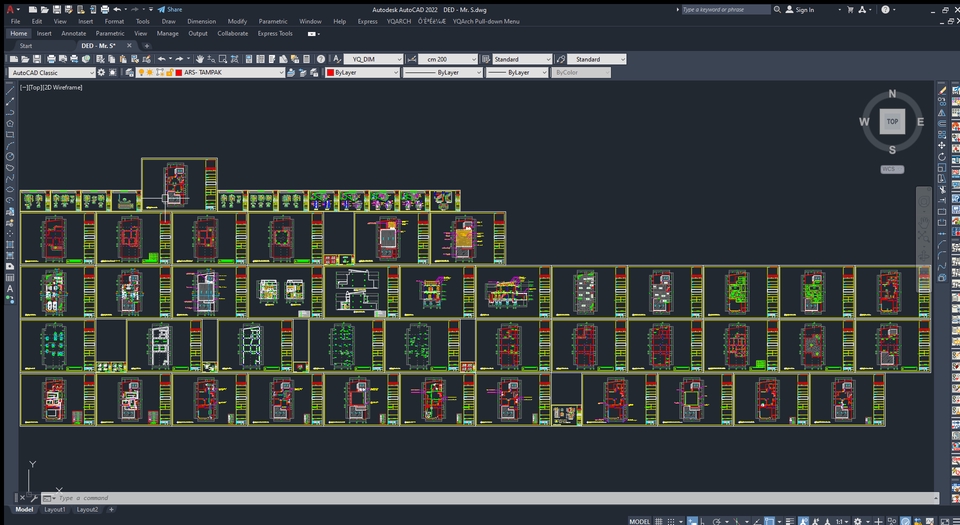Click the Redo arrow in the standard toolbar
The height and width of the screenshot is (525, 960).
pyautogui.click(x=179, y=59)
